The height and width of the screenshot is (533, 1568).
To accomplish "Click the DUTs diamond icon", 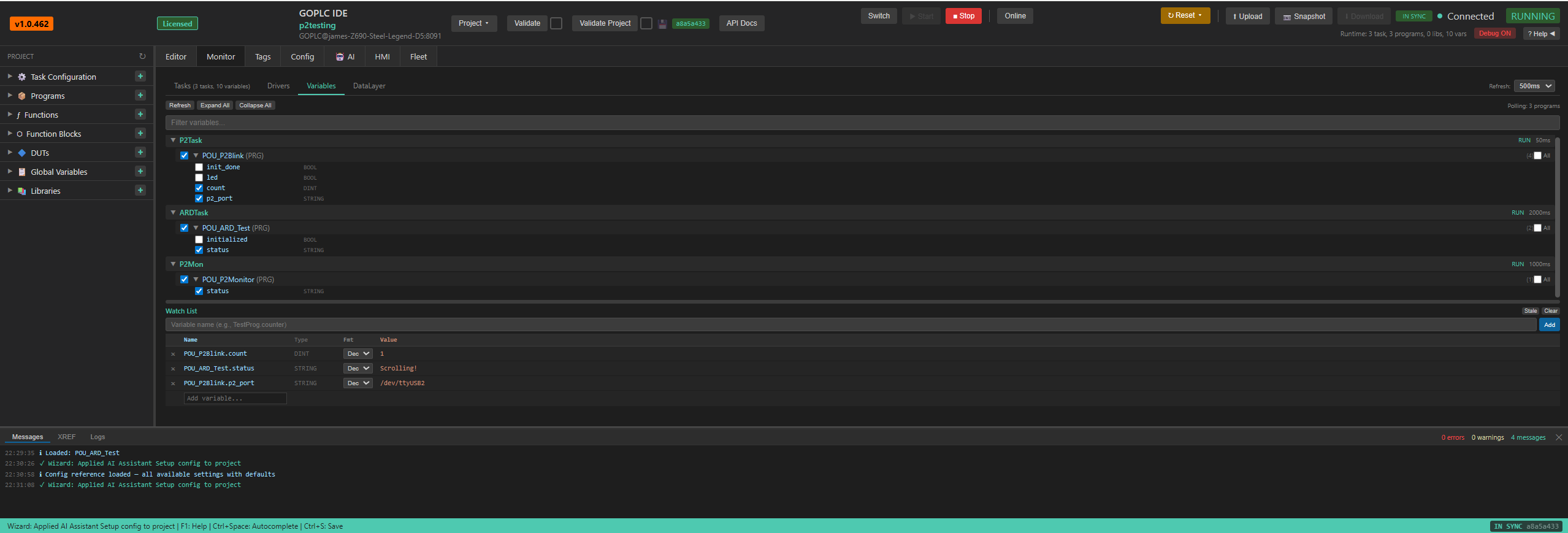I will (22, 153).
